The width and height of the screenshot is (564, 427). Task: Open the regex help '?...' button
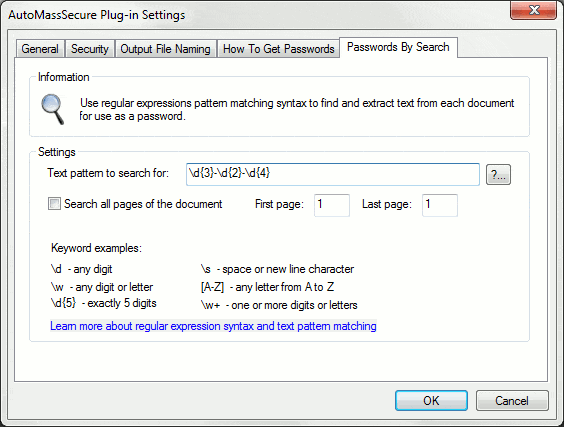(498, 175)
